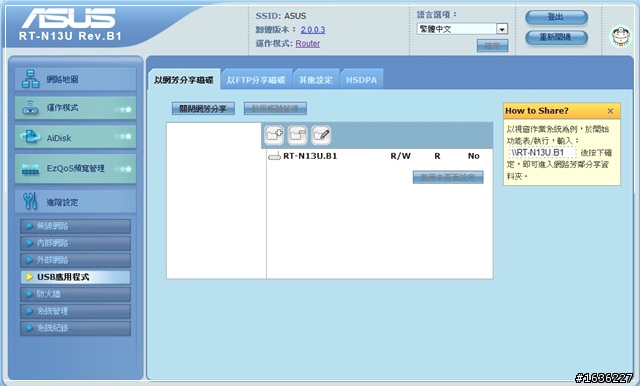
Task: Click the 登出 logout button
Action: click(x=556, y=17)
